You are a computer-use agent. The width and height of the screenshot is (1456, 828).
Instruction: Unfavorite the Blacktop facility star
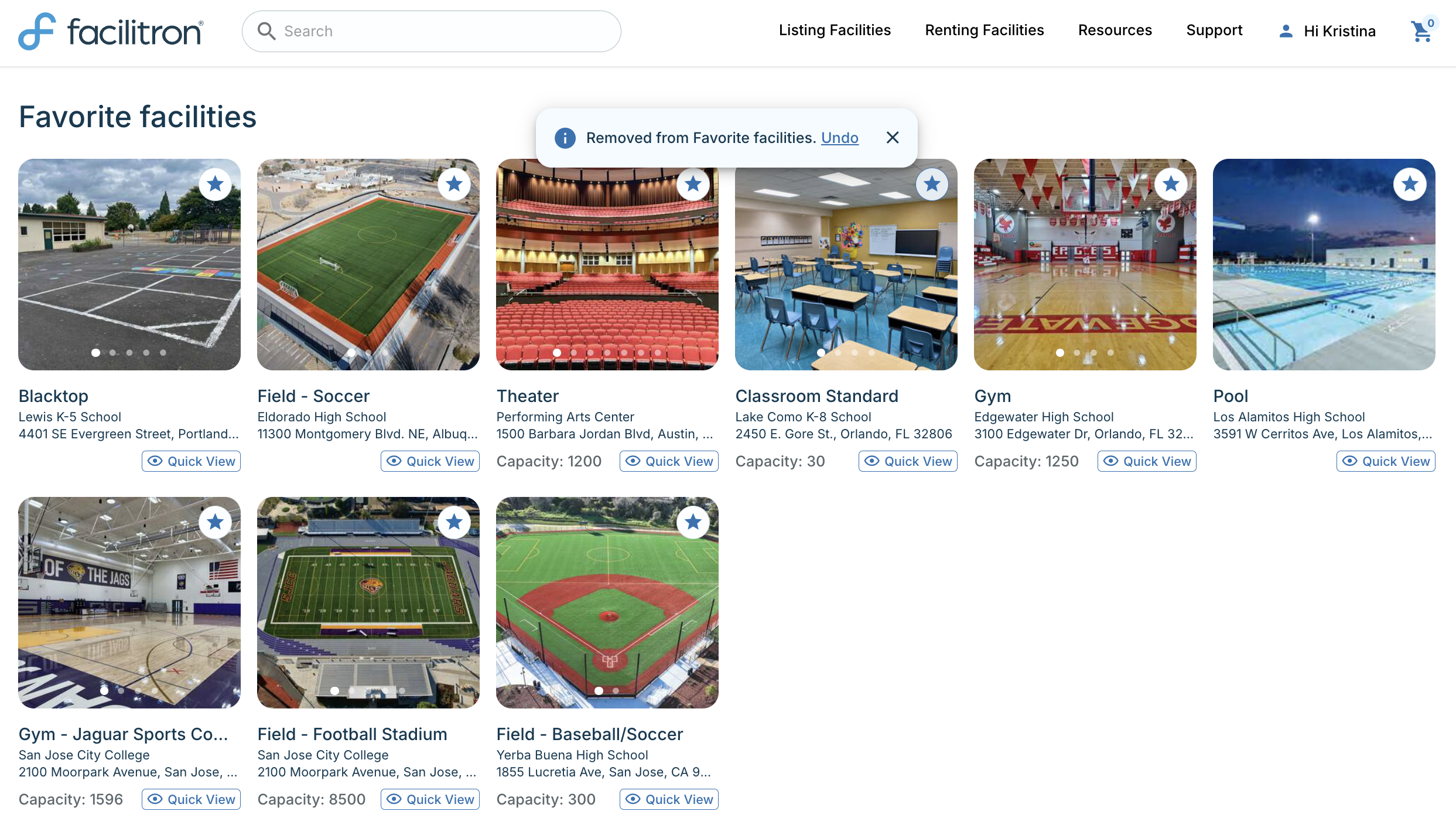(215, 185)
